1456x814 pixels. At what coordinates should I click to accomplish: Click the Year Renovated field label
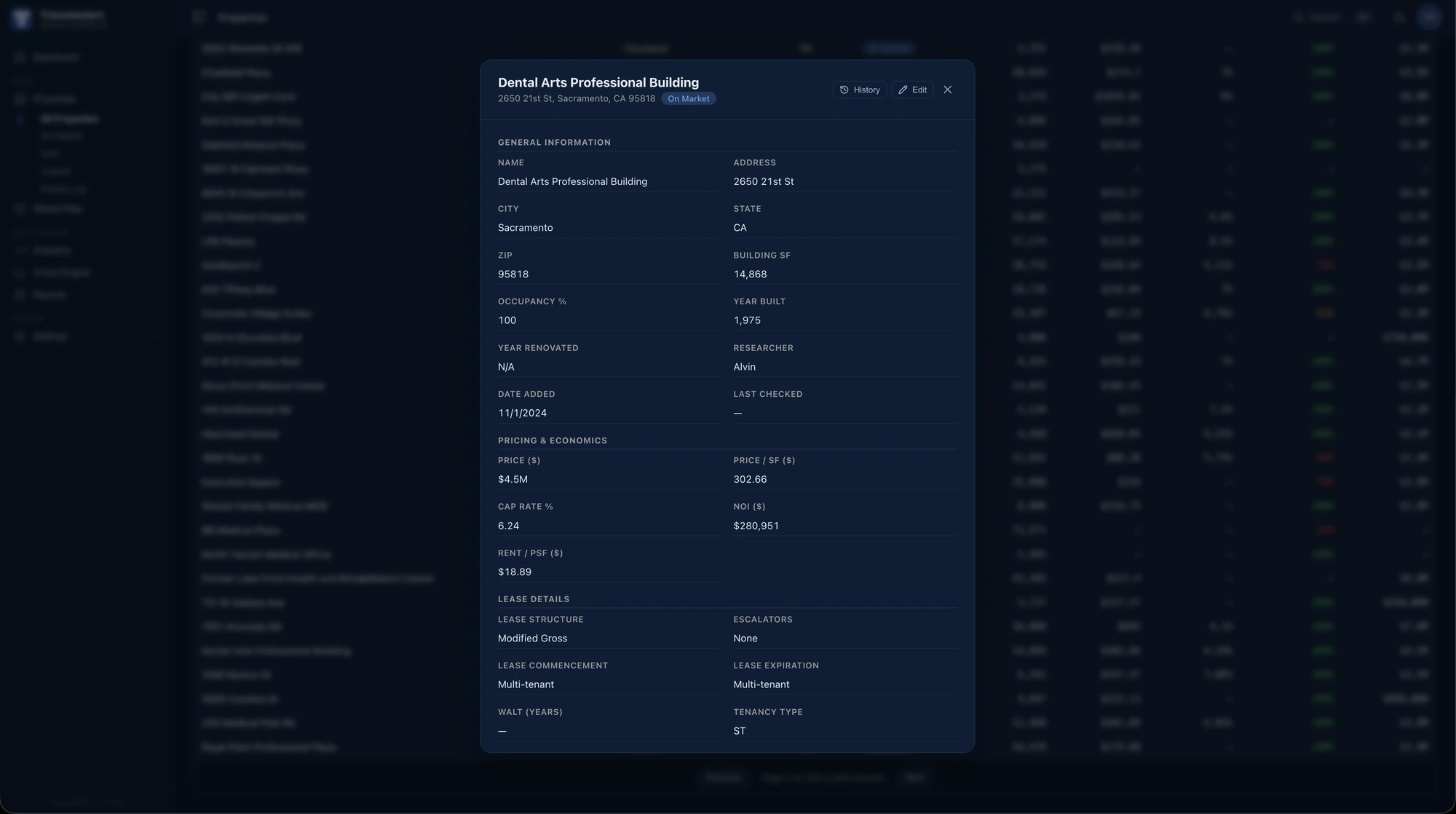pos(538,348)
